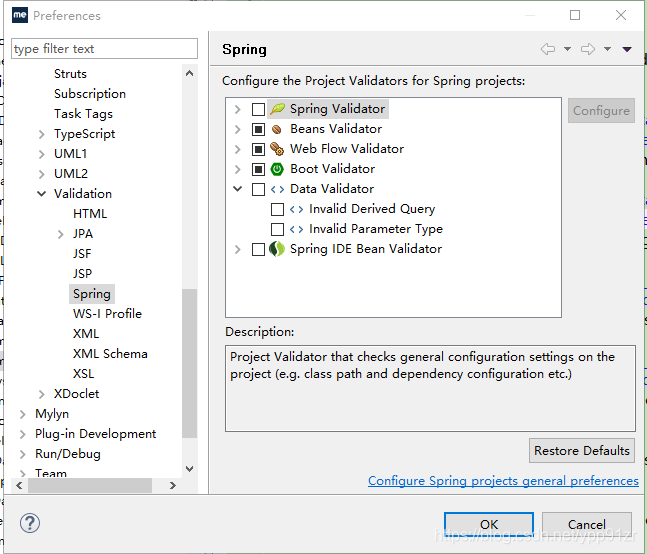The width and height of the screenshot is (647, 554).
Task: Open the JSF validation page
Action: coord(82,254)
